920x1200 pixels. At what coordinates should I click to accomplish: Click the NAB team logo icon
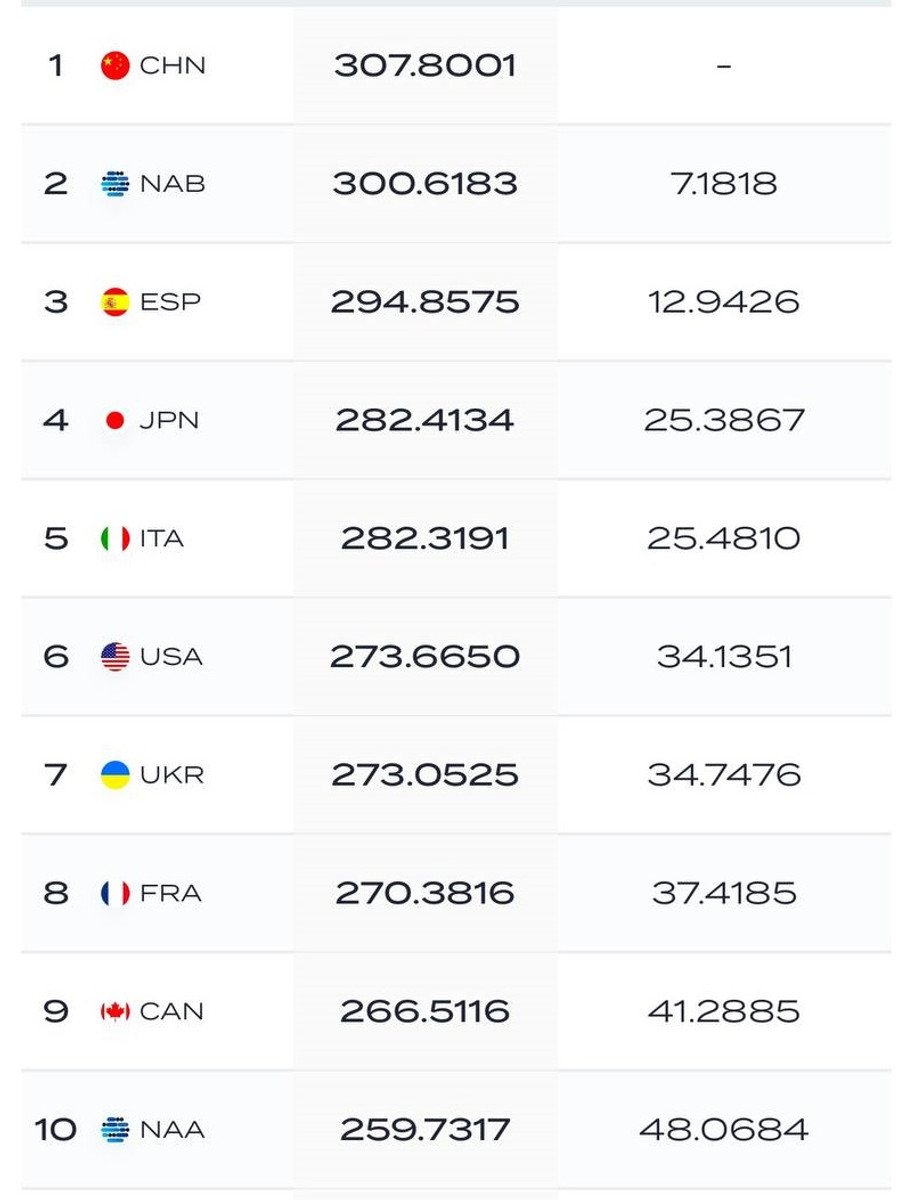[115, 184]
